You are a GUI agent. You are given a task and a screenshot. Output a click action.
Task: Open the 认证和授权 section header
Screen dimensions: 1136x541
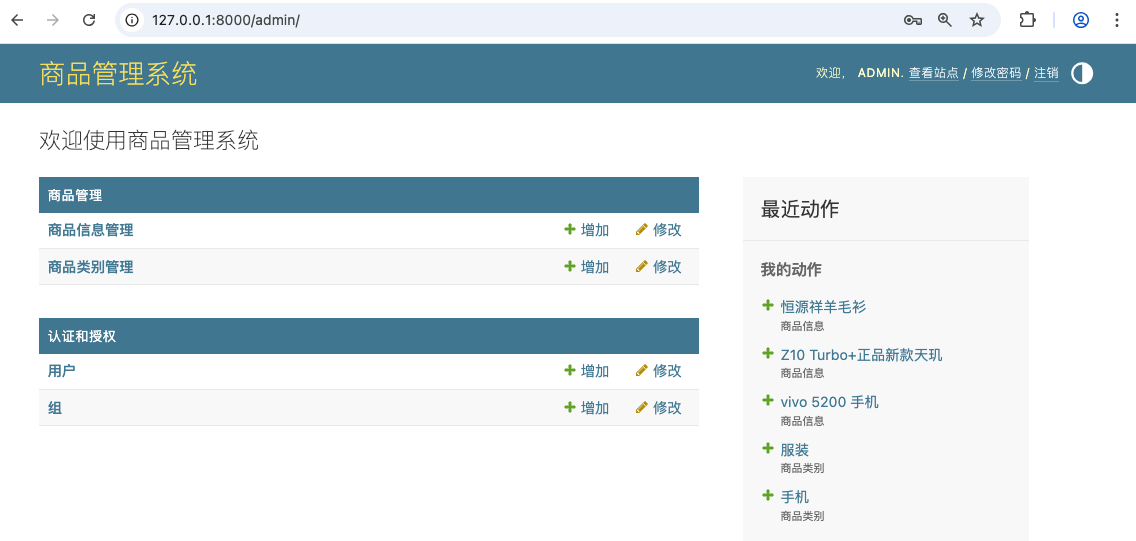point(82,336)
